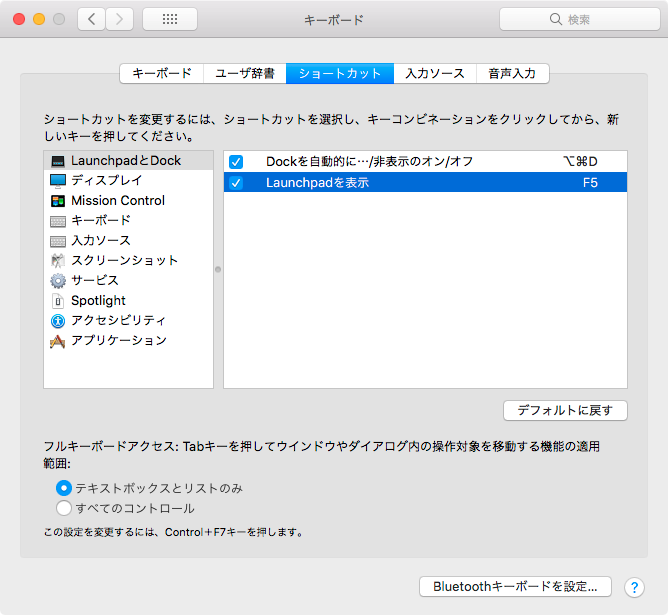Image resolution: width=668 pixels, height=615 pixels.
Task: Click the サービス gear icon
Action: [58, 280]
